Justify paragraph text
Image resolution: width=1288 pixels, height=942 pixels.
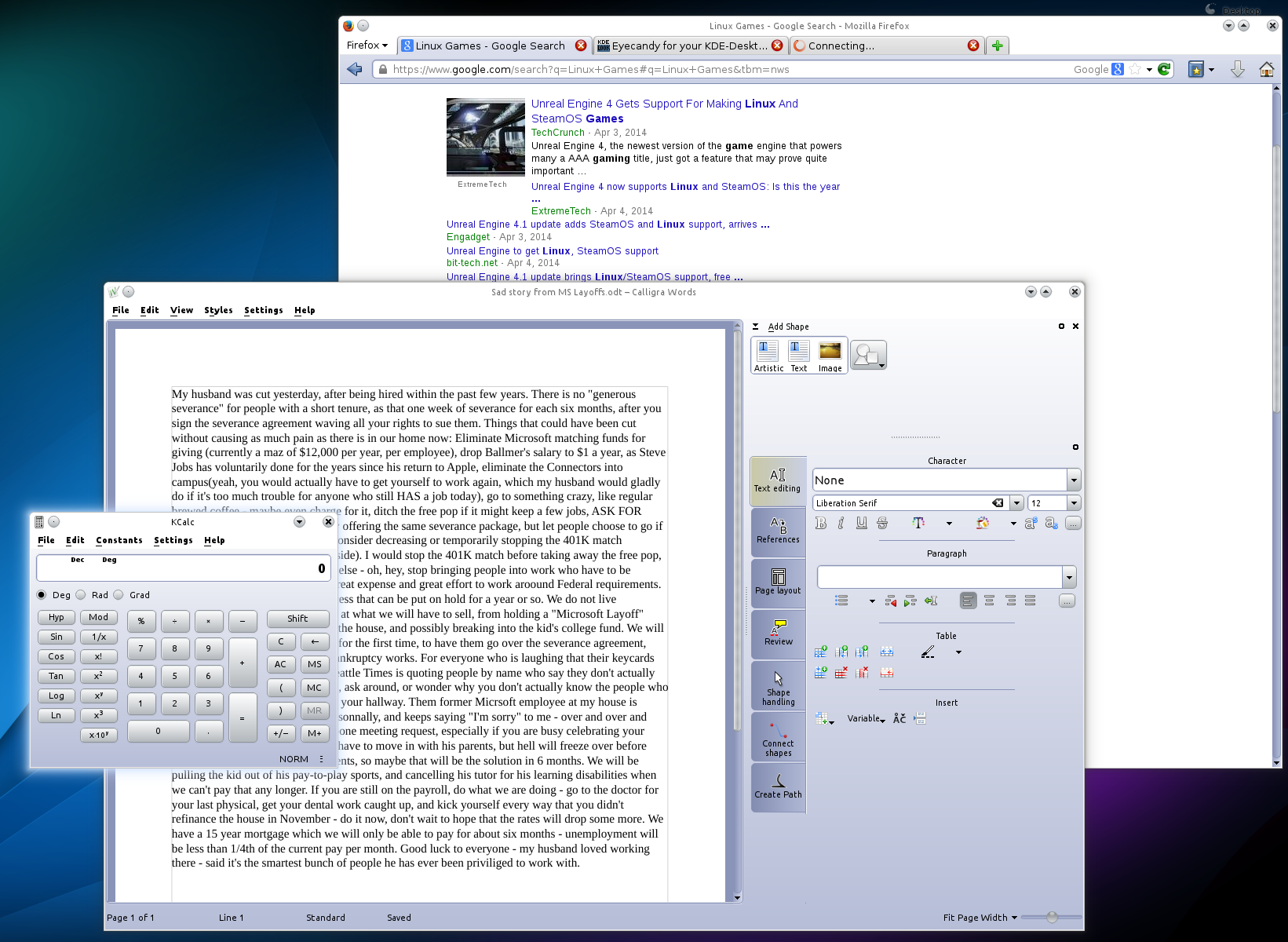pos(1031,601)
